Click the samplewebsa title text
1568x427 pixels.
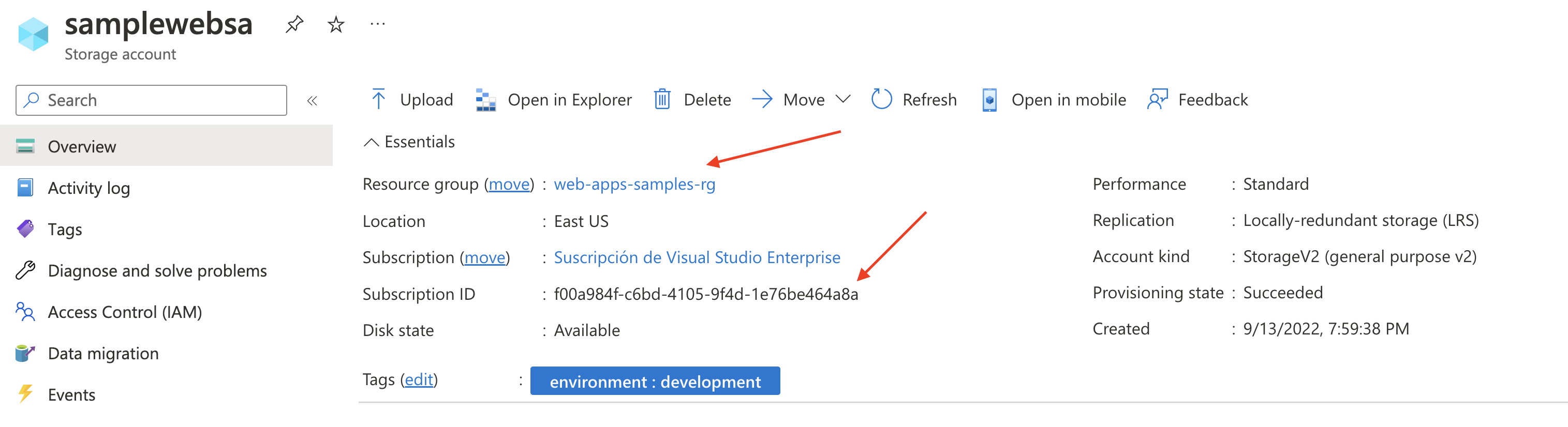coord(158,24)
